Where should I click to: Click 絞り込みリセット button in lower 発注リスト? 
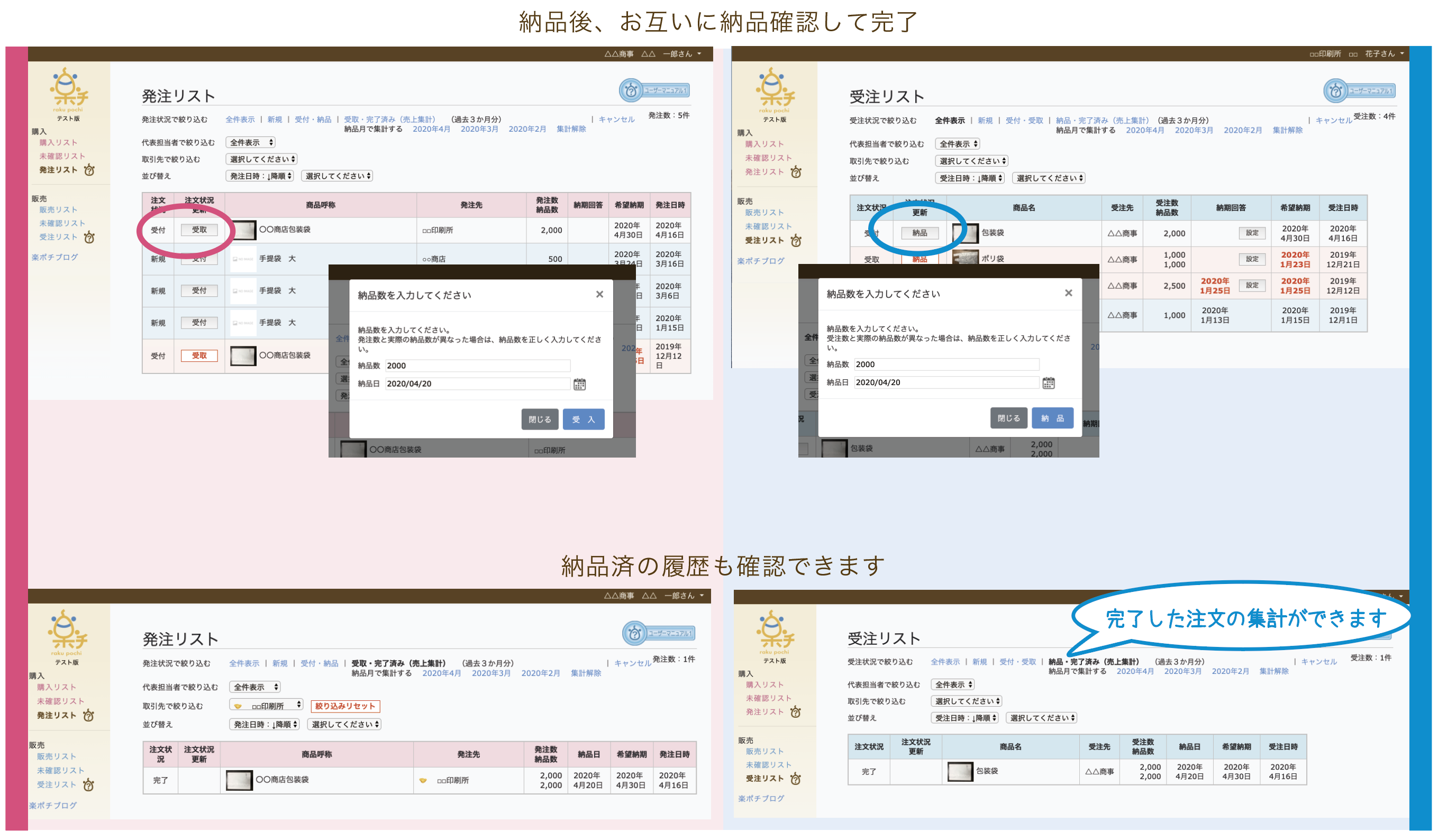(x=345, y=706)
